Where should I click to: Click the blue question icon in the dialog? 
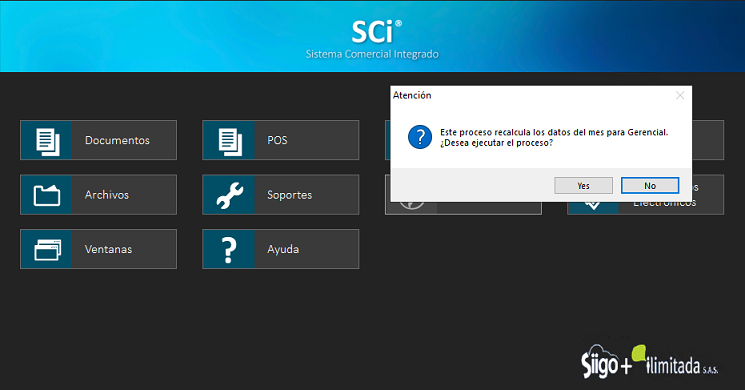pyautogui.click(x=420, y=137)
